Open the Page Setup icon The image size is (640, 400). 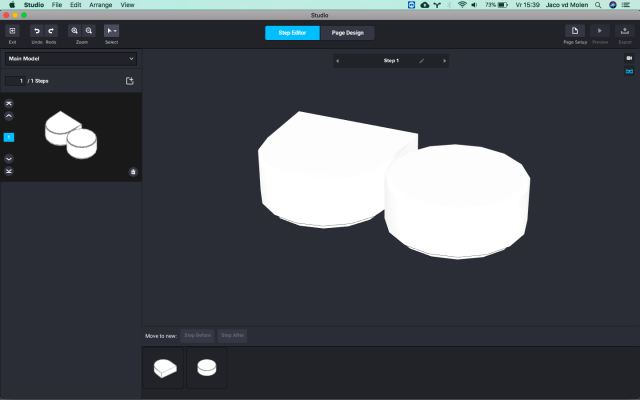pos(575,32)
